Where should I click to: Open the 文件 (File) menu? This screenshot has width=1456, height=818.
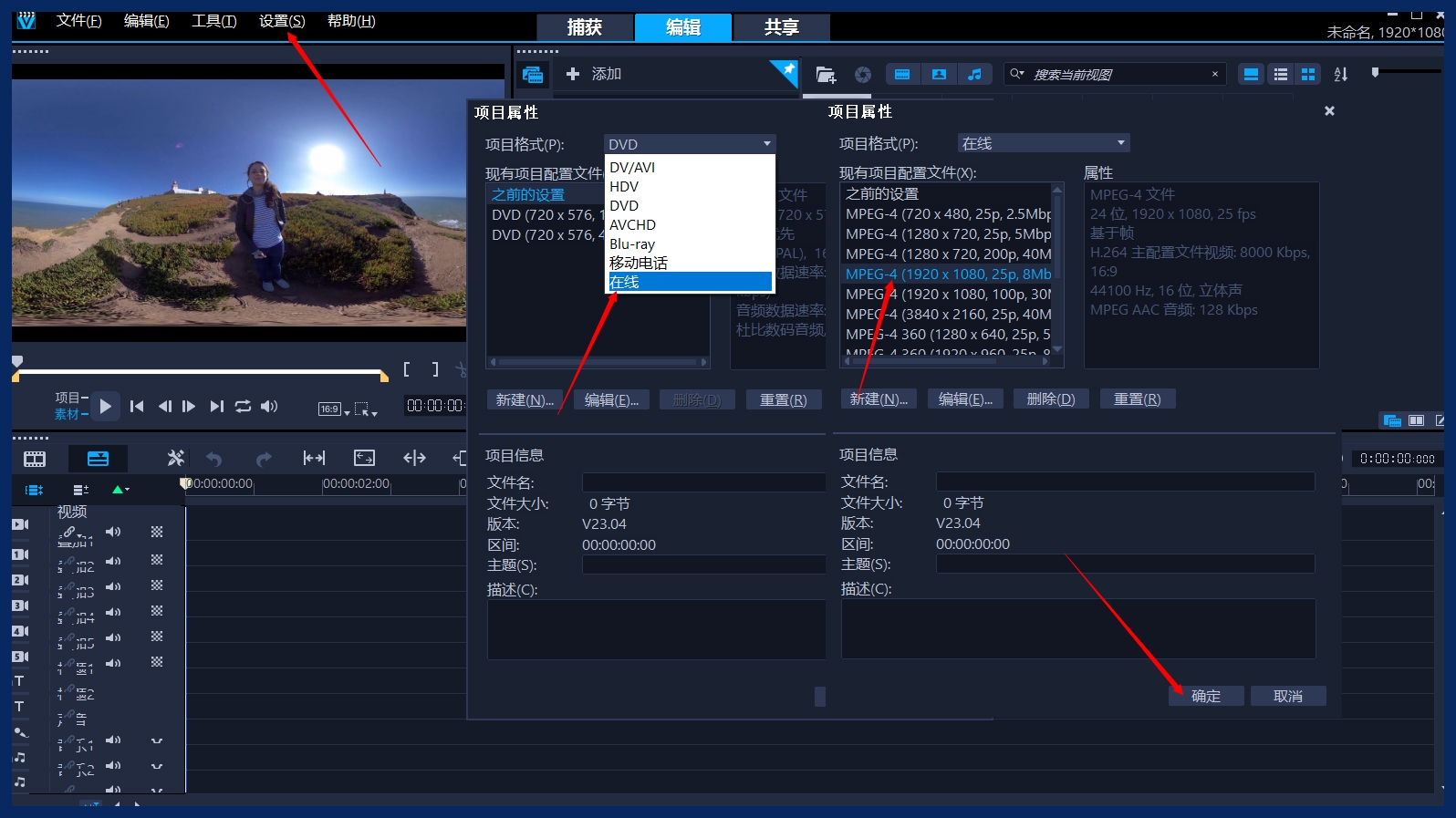(78, 21)
